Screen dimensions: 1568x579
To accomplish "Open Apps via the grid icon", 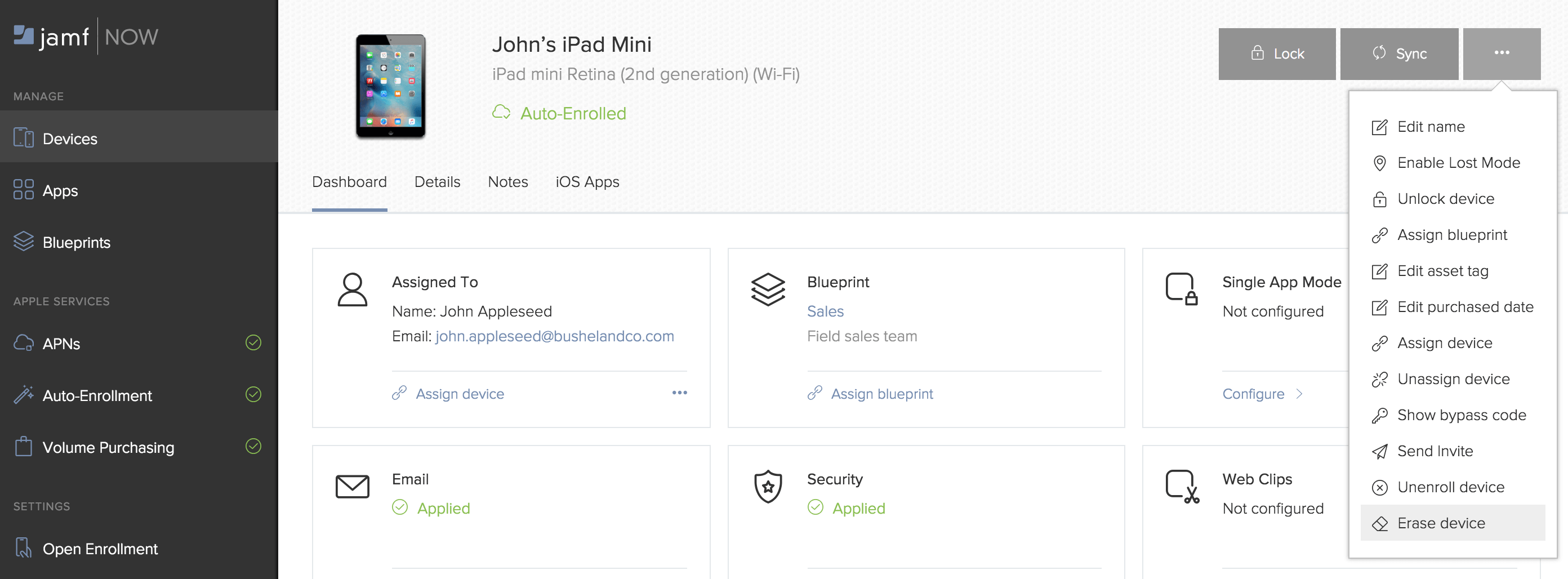I will tap(23, 190).
